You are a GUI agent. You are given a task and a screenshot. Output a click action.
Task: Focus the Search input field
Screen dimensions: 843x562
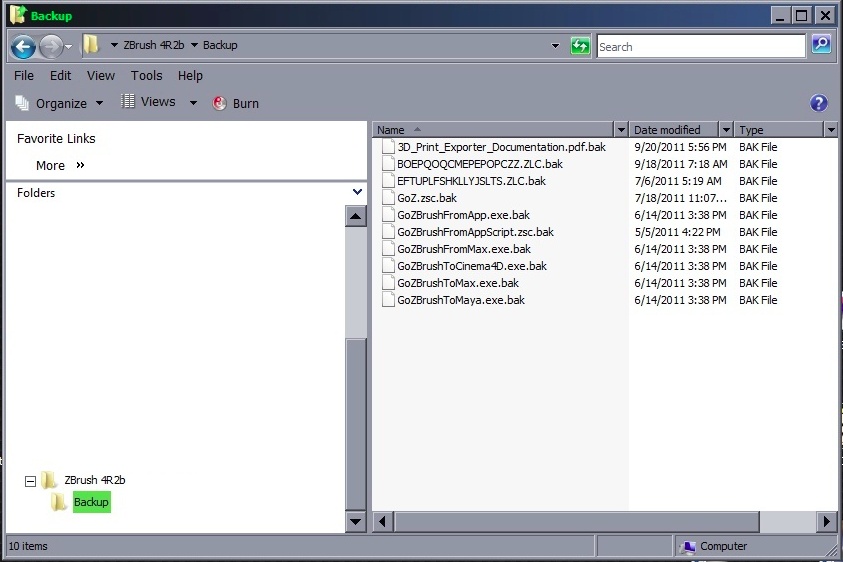701,46
